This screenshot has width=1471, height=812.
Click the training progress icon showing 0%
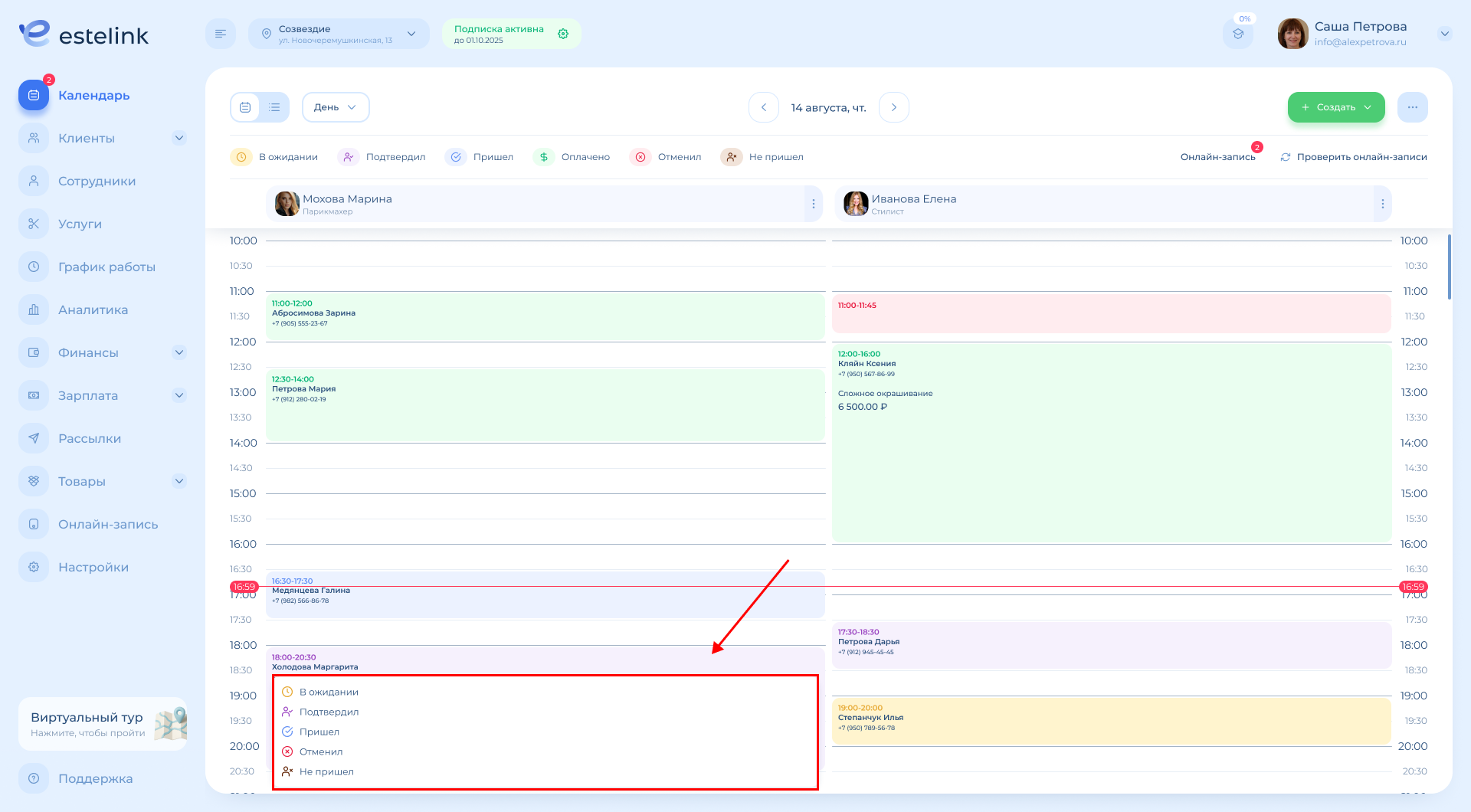(x=1237, y=34)
